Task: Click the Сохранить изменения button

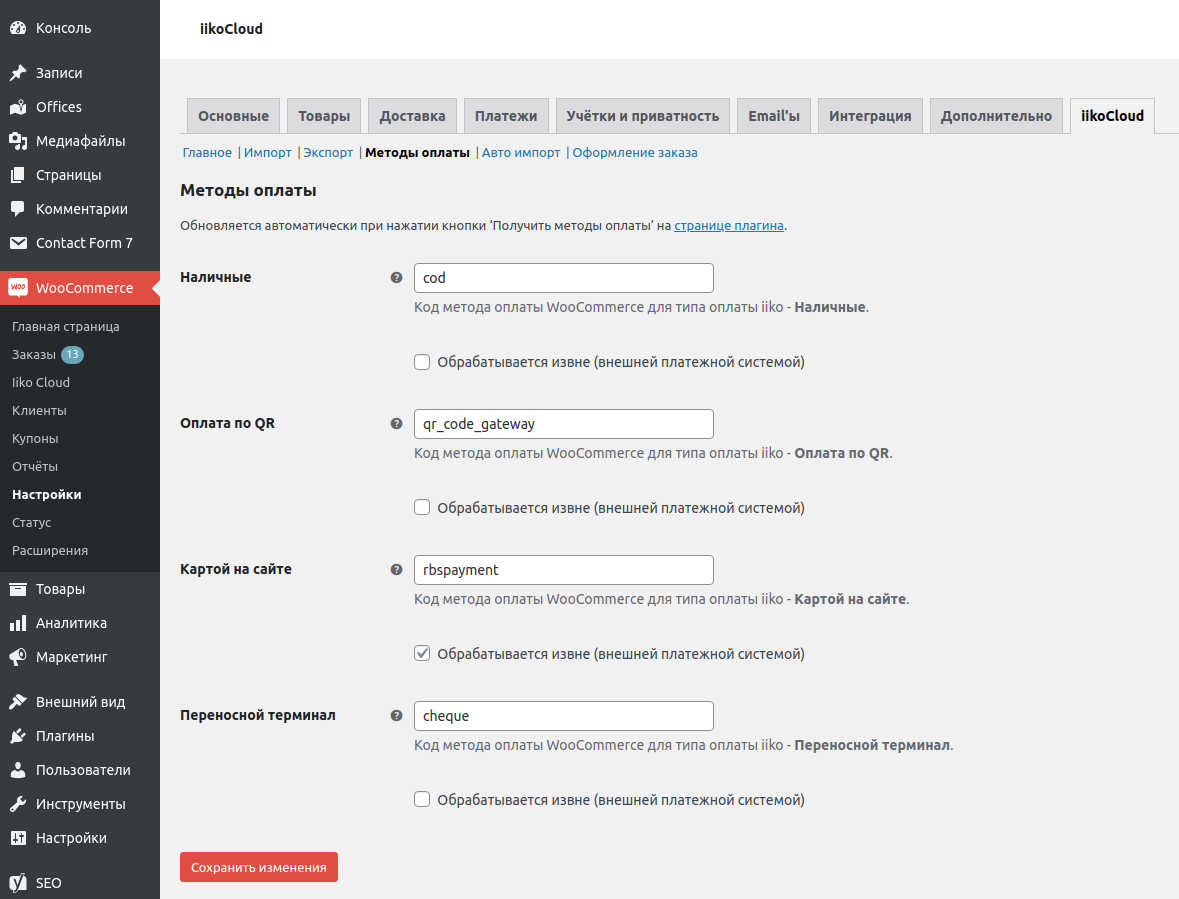Action: tap(258, 866)
